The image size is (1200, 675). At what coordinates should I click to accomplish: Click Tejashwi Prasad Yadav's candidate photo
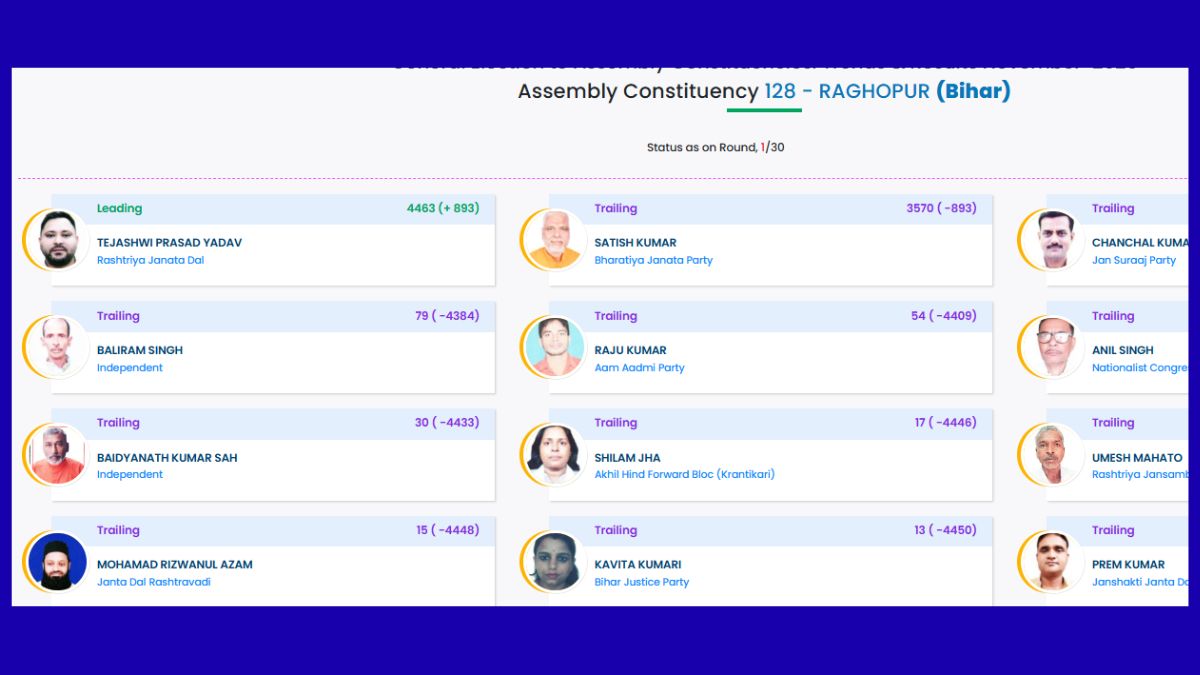coord(58,241)
